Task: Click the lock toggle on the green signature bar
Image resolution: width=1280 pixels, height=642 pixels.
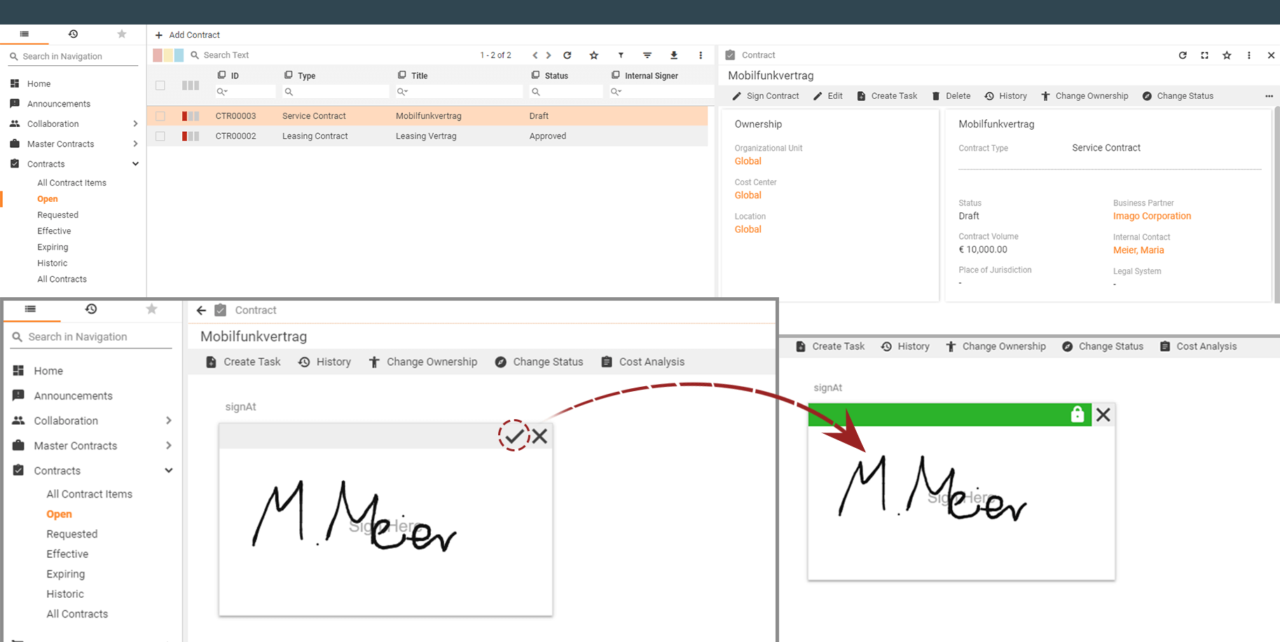Action: [1078, 414]
